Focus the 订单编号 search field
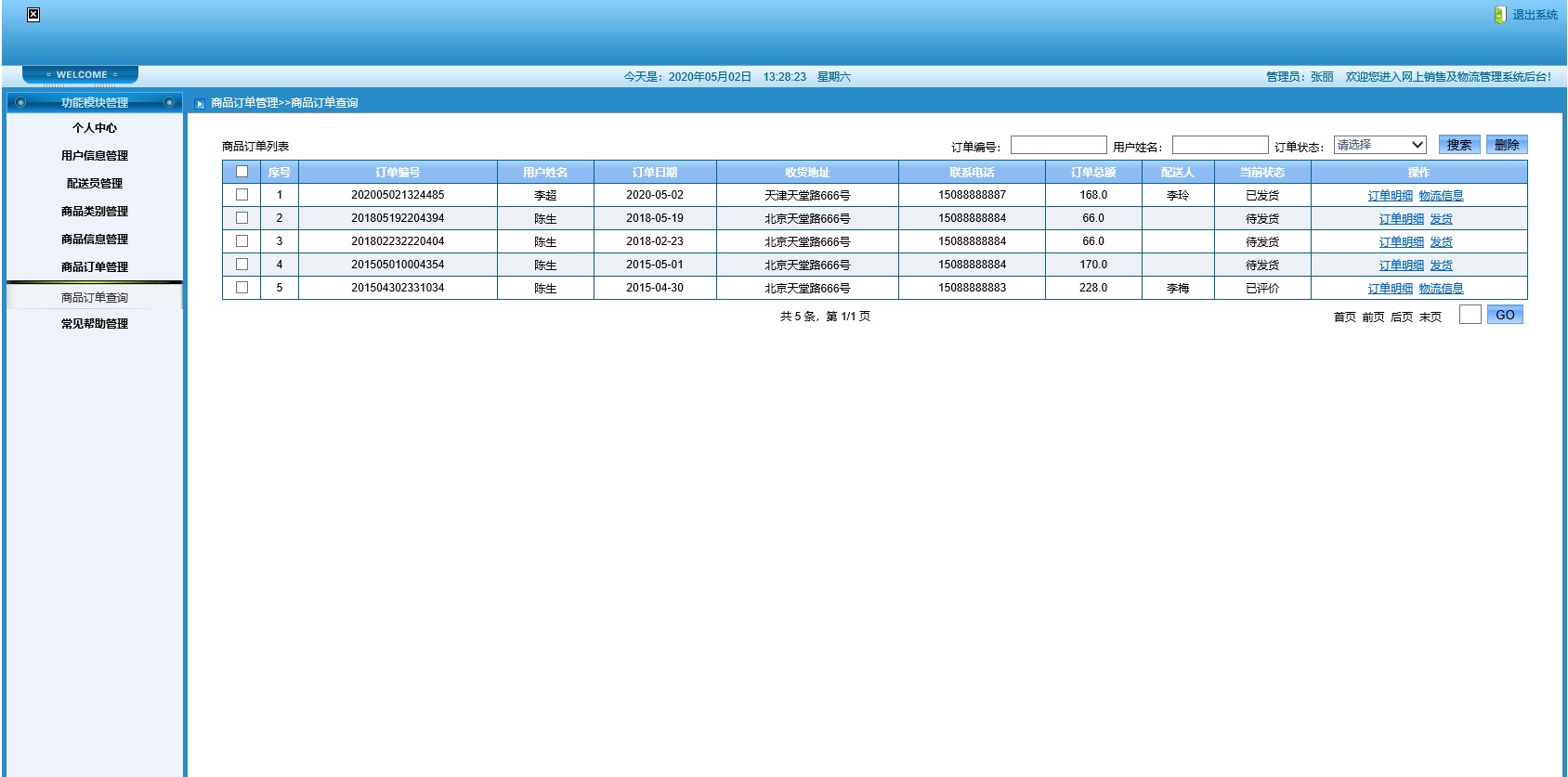 [x=1058, y=145]
